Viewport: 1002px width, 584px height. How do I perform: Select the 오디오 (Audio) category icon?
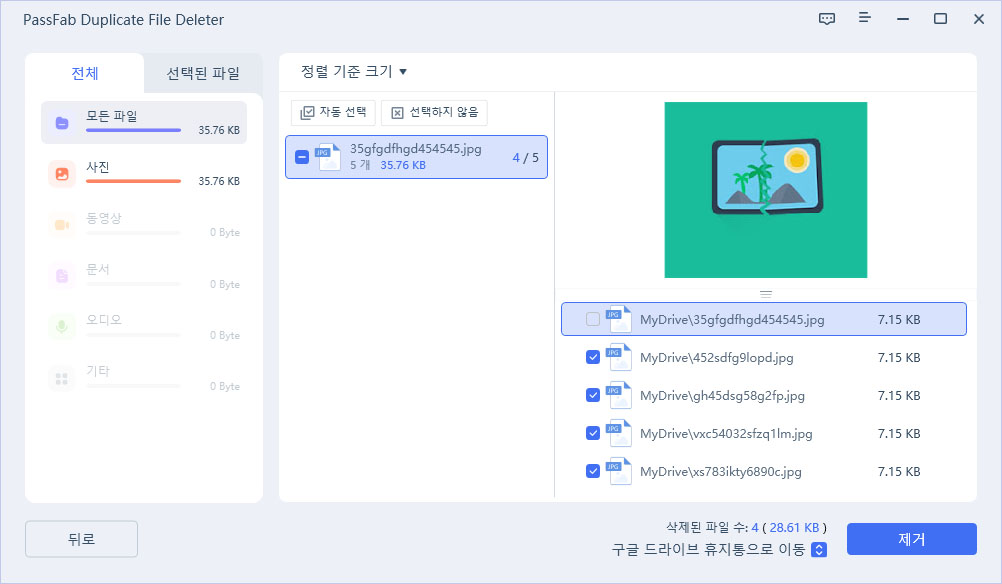coord(63,327)
